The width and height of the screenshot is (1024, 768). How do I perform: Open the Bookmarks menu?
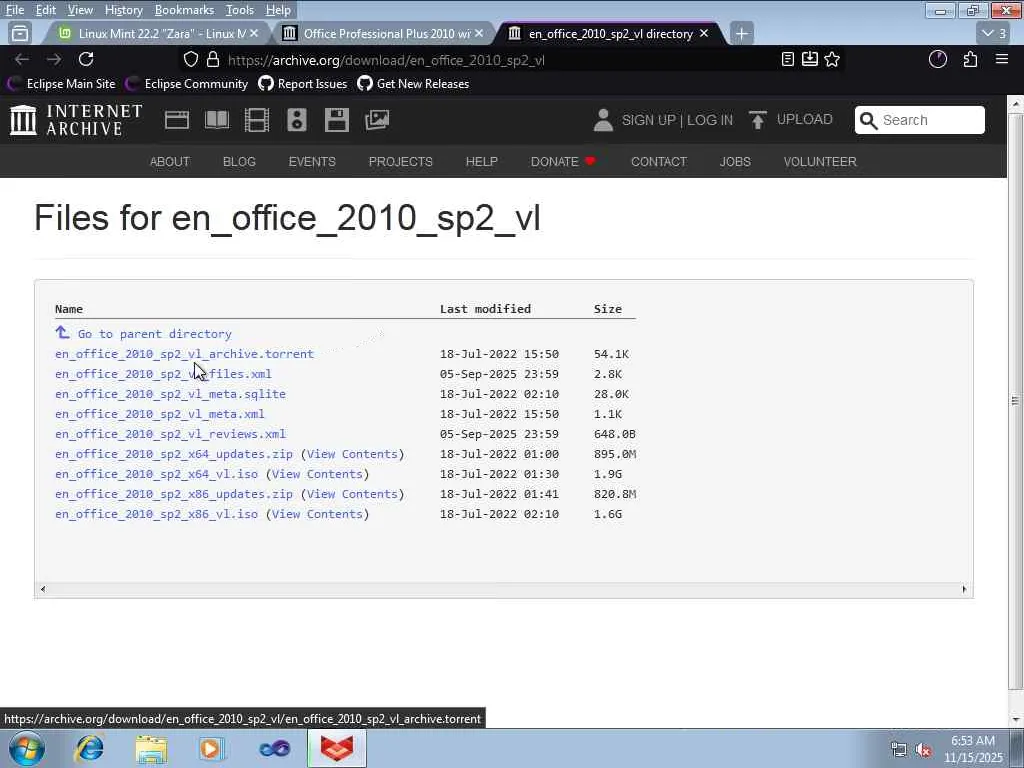pyautogui.click(x=184, y=10)
